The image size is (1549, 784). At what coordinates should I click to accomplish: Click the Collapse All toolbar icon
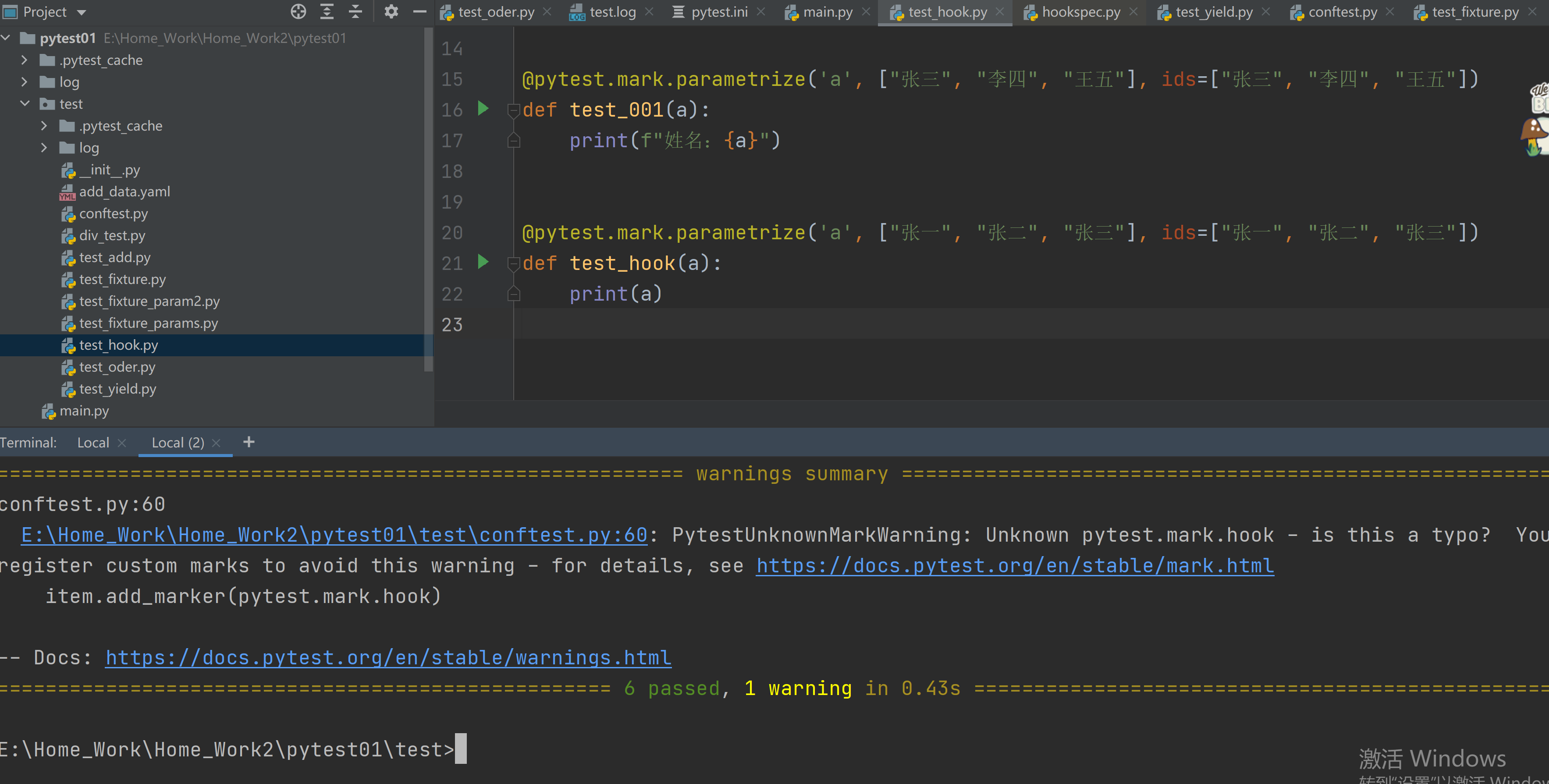355,11
